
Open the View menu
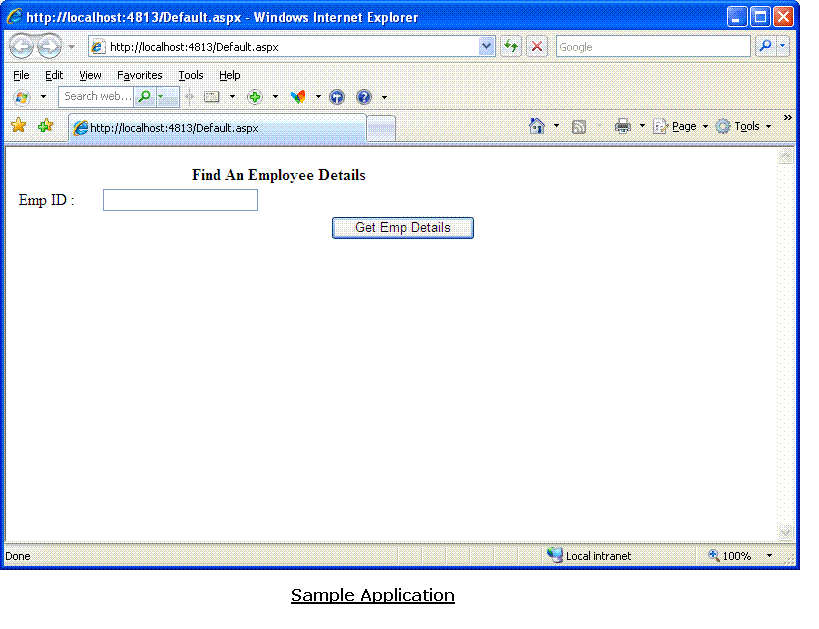90,75
